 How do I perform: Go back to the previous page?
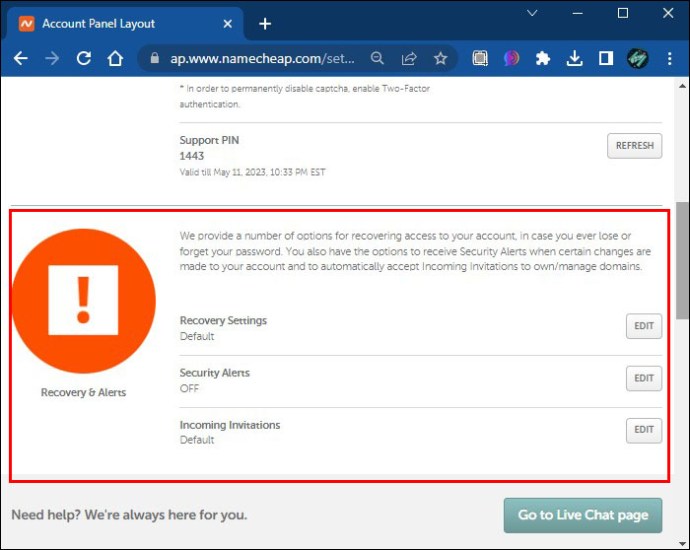pyautogui.click(x=20, y=58)
